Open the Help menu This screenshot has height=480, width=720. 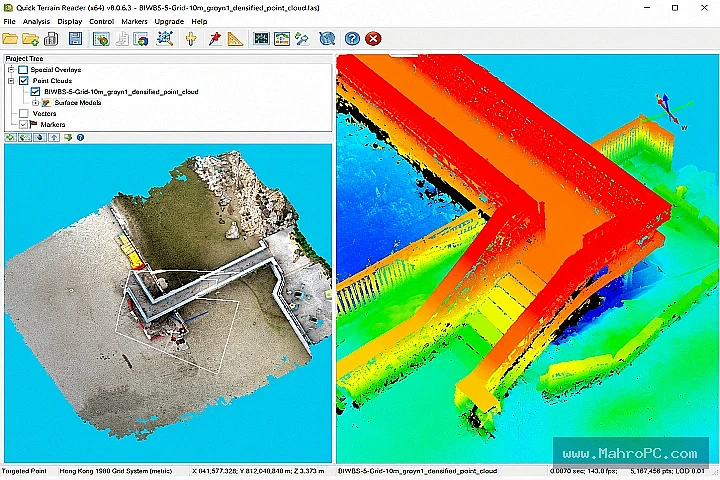199,22
